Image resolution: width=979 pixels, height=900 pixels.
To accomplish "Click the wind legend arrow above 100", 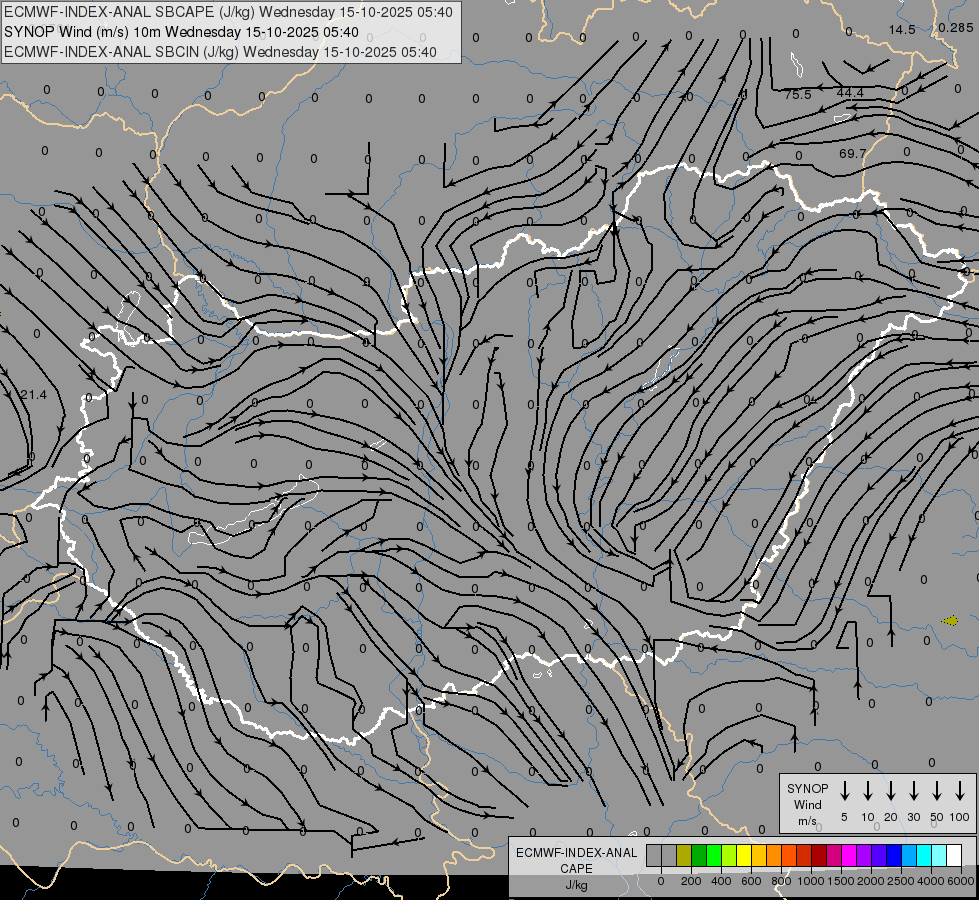I will pyautogui.click(x=960, y=791).
